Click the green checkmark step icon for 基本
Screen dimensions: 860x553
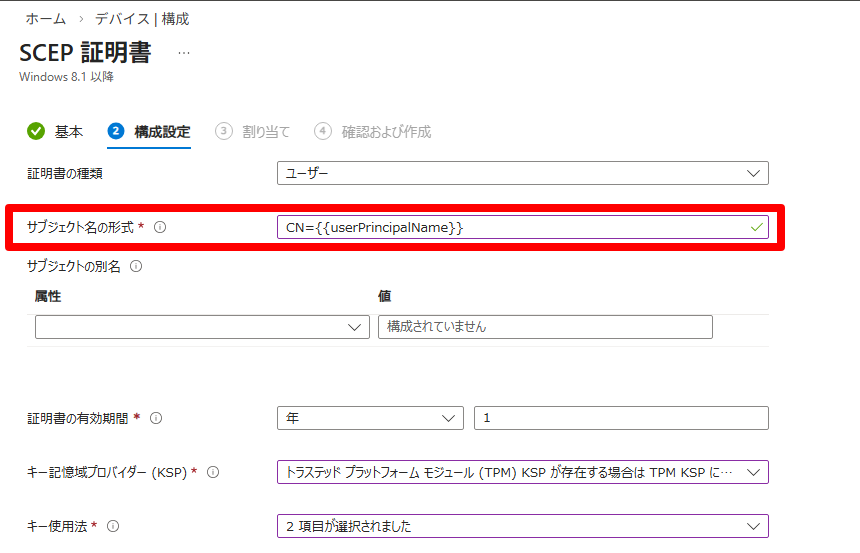36,131
